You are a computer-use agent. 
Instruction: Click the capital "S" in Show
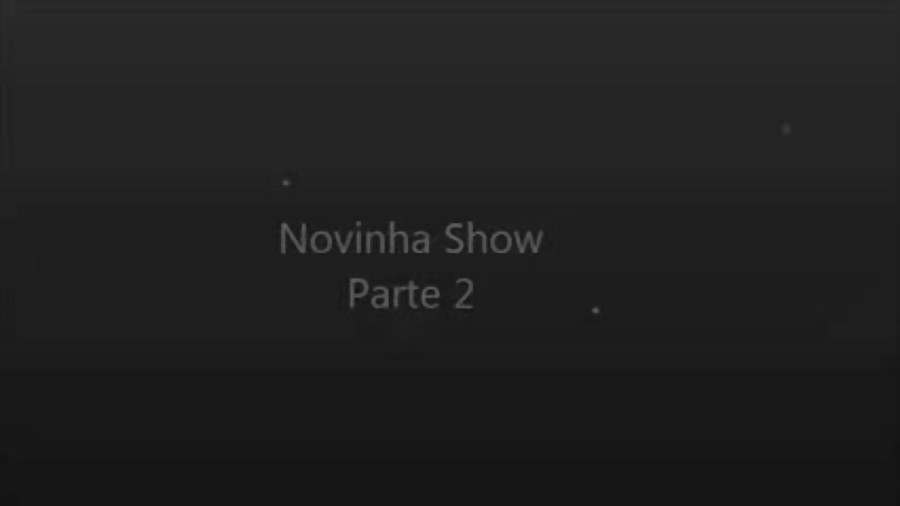click(453, 239)
